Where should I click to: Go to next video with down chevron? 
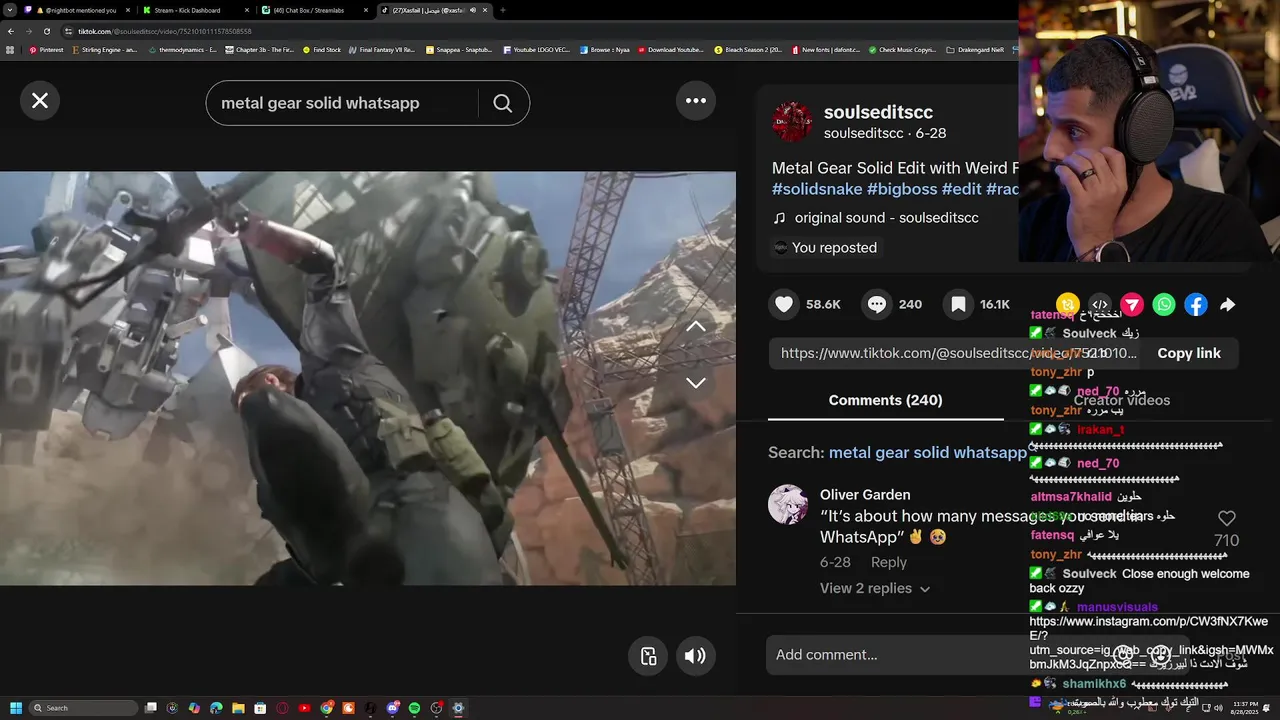(x=696, y=383)
